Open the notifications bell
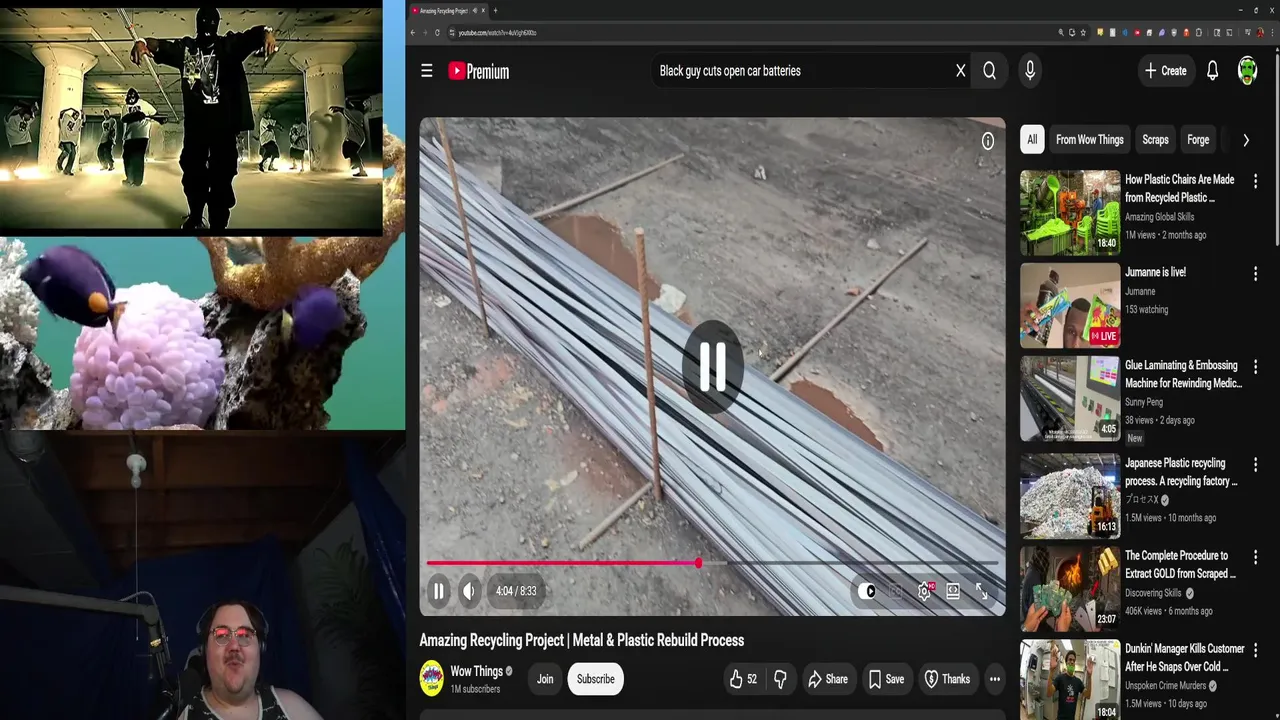This screenshot has height=720, width=1280. (1212, 71)
